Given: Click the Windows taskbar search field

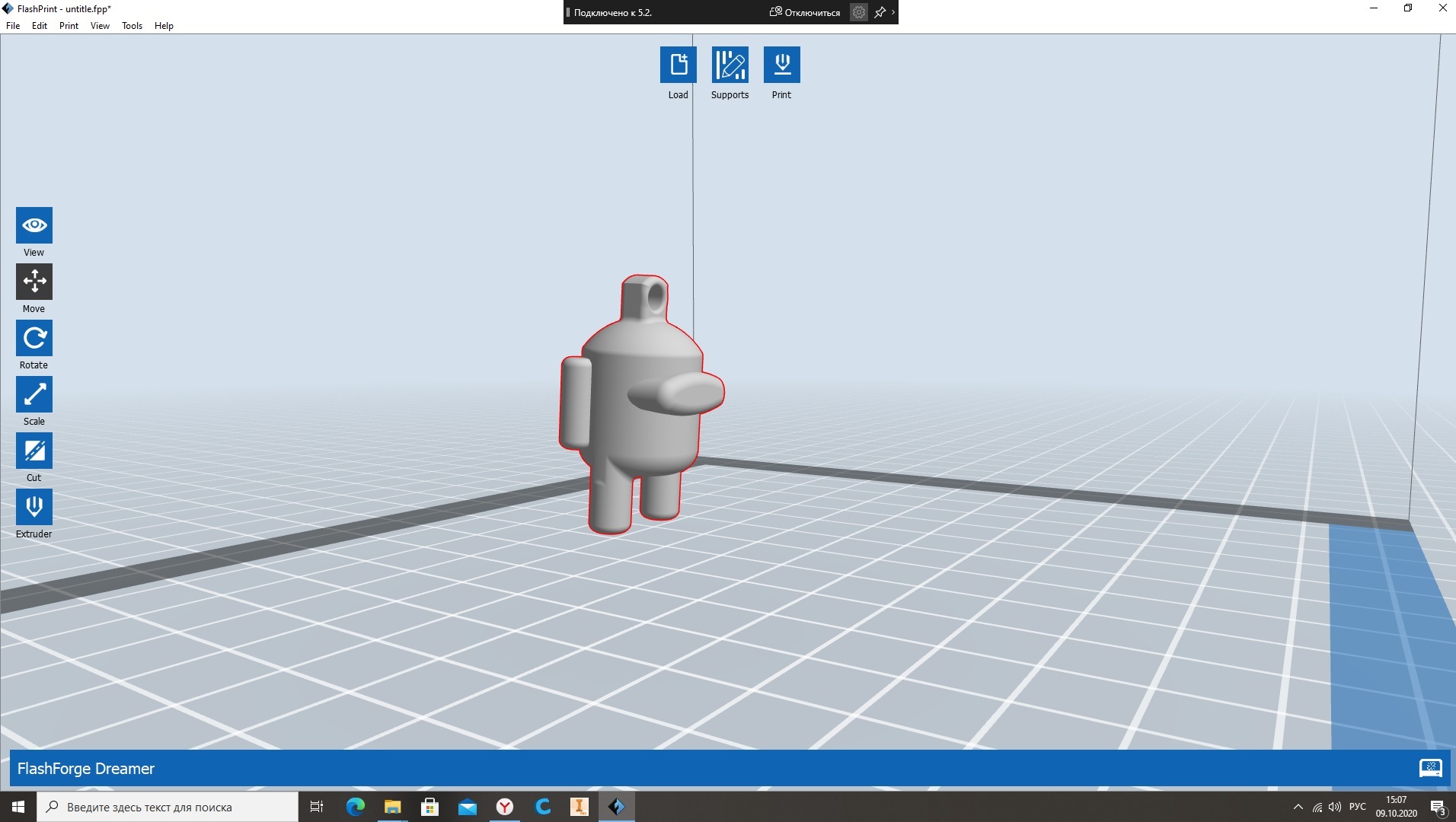Looking at the screenshot, I should coord(168,807).
